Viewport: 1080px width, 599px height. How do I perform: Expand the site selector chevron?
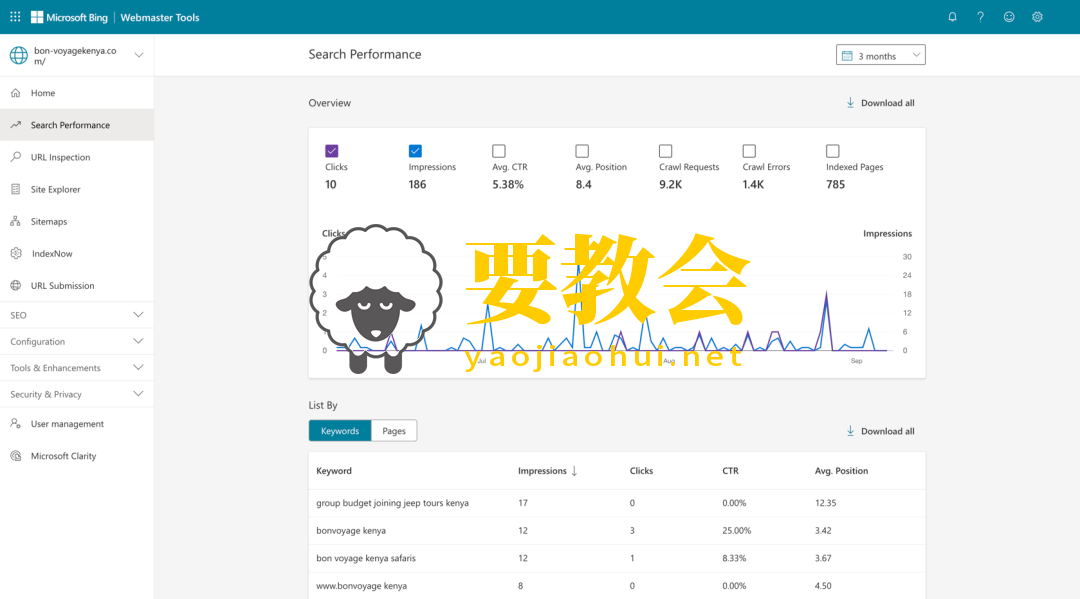138,55
